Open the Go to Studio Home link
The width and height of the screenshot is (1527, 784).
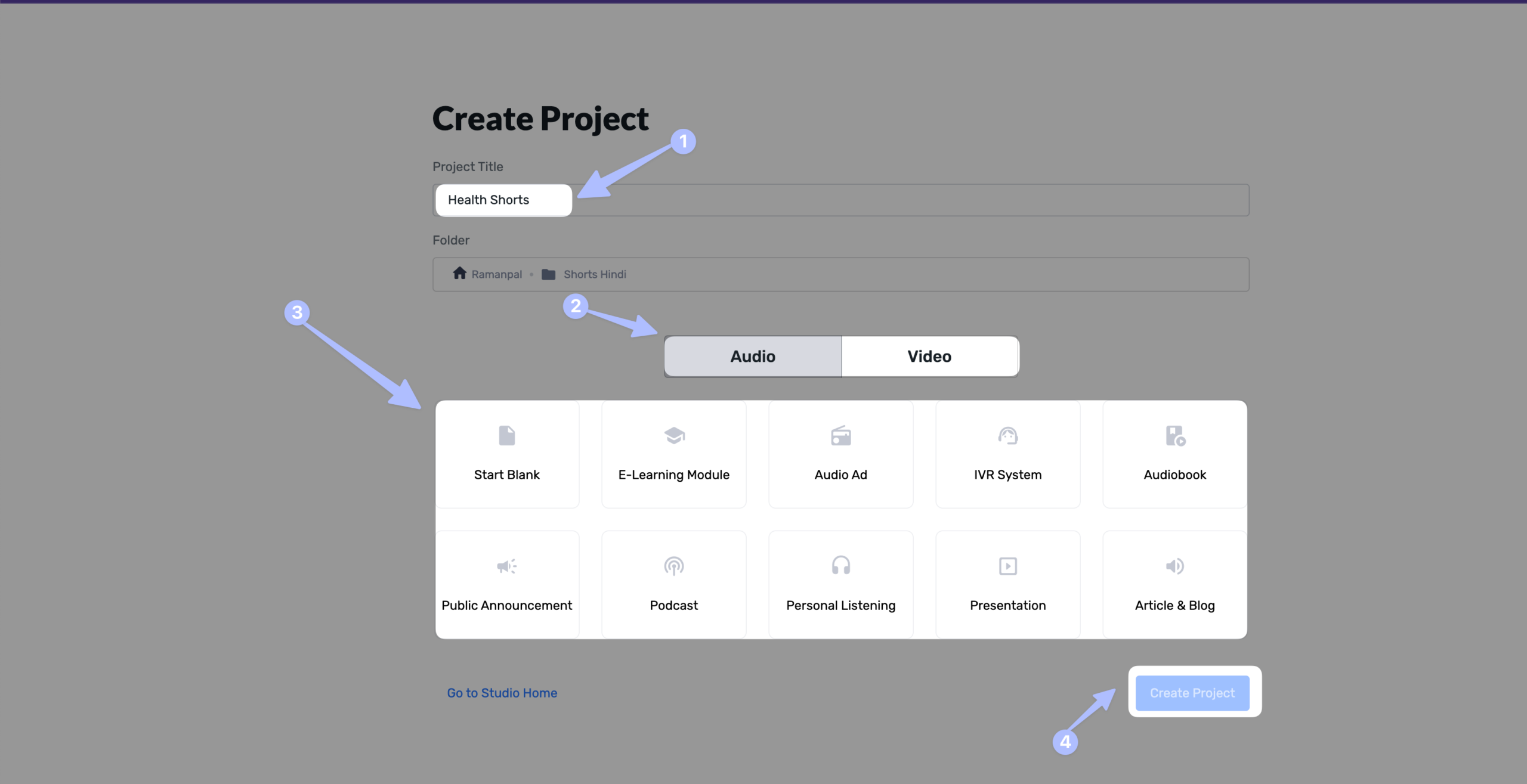click(x=502, y=693)
